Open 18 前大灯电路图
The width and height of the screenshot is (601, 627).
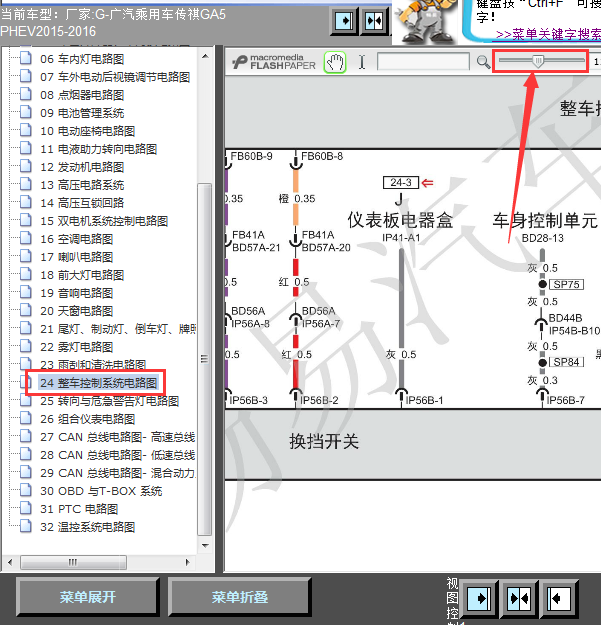pos(82,275)
